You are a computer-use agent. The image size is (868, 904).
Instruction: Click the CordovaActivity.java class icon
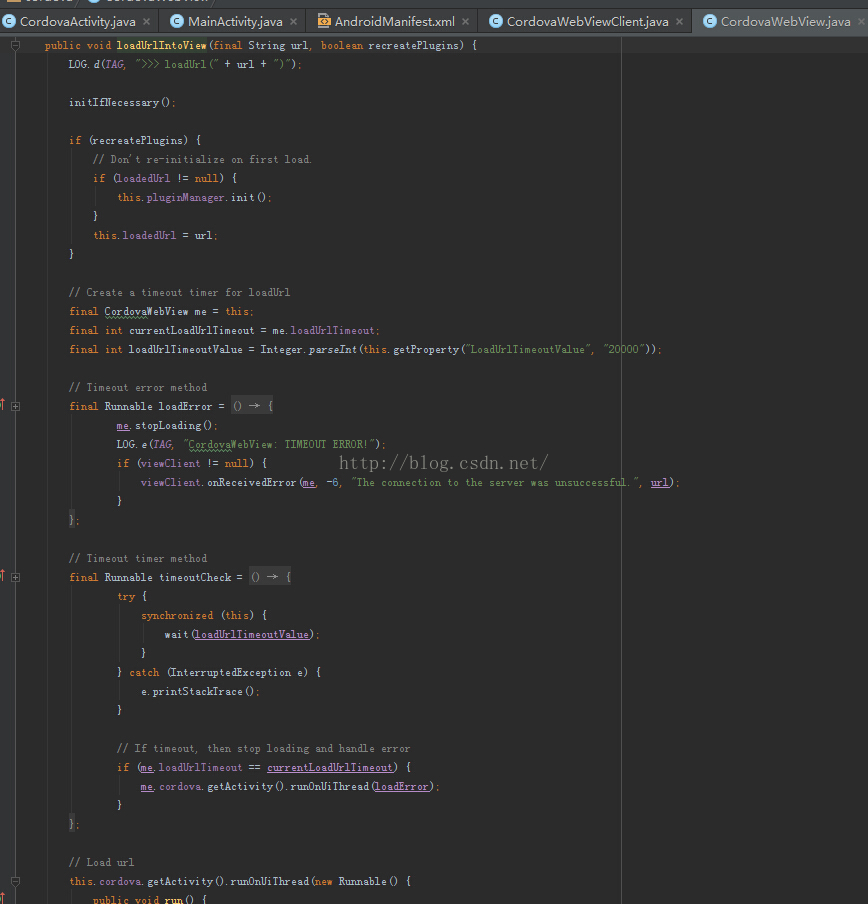pos(8,21)
